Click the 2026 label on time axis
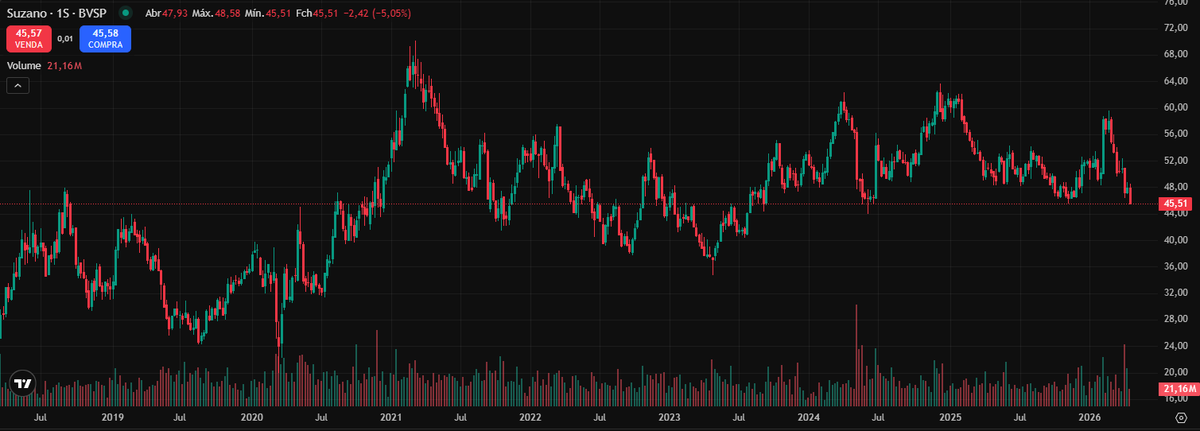 [x=1090, y=416]
